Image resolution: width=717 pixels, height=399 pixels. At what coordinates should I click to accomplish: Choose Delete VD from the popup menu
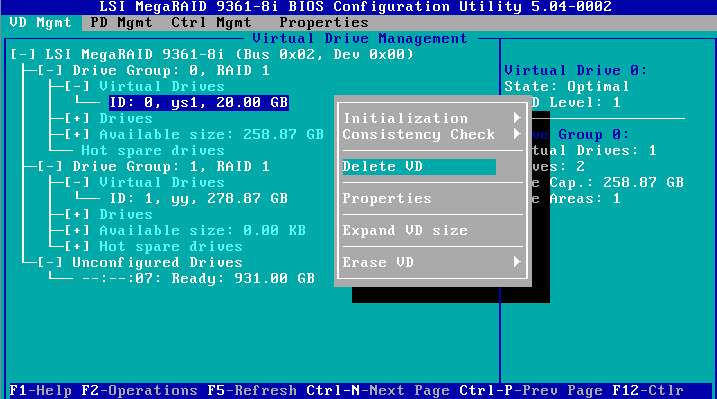pyautogui.click(x=419, y=166)
